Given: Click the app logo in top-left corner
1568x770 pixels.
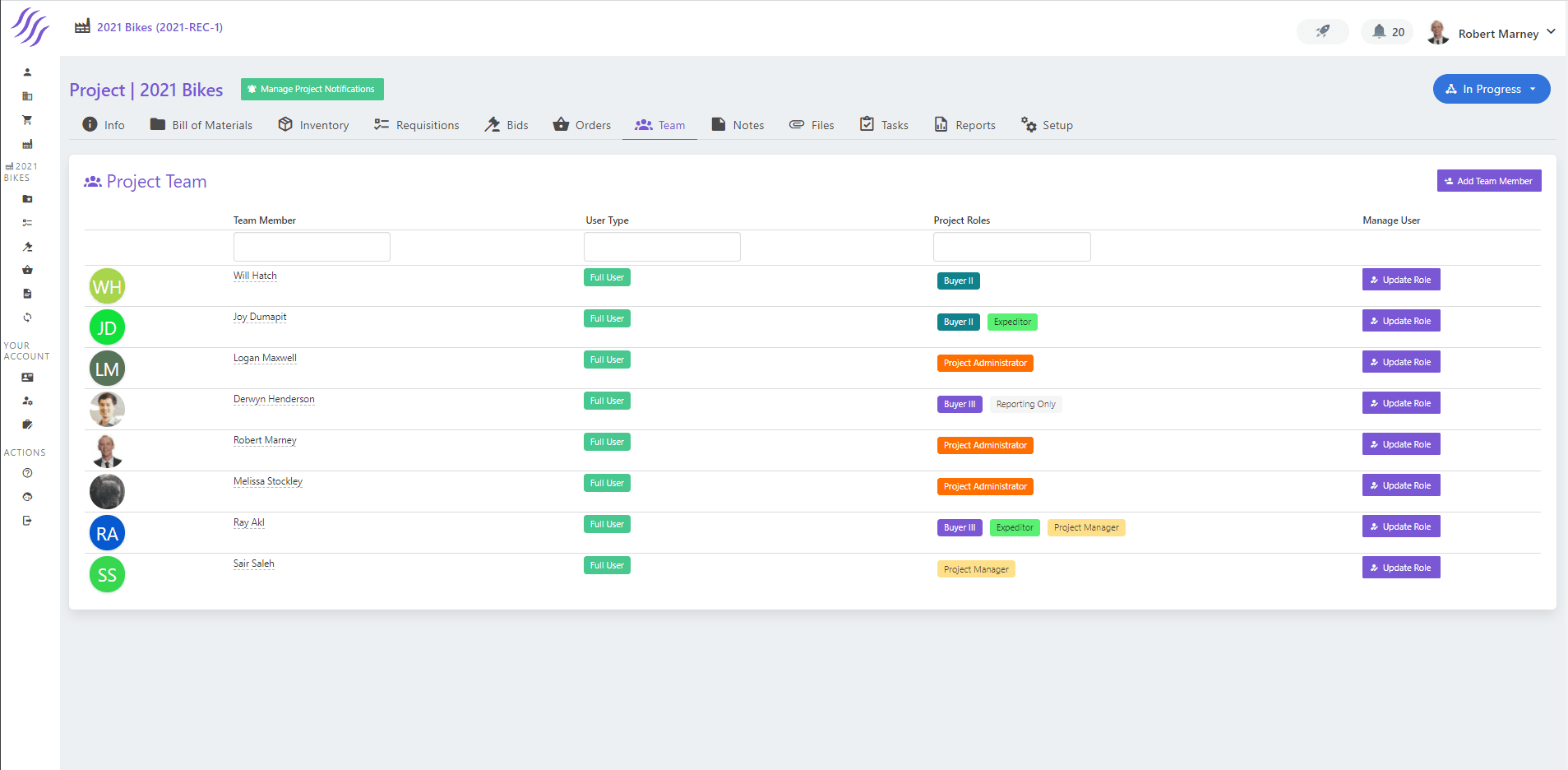Looking at the screenshot, I should 30,26.
